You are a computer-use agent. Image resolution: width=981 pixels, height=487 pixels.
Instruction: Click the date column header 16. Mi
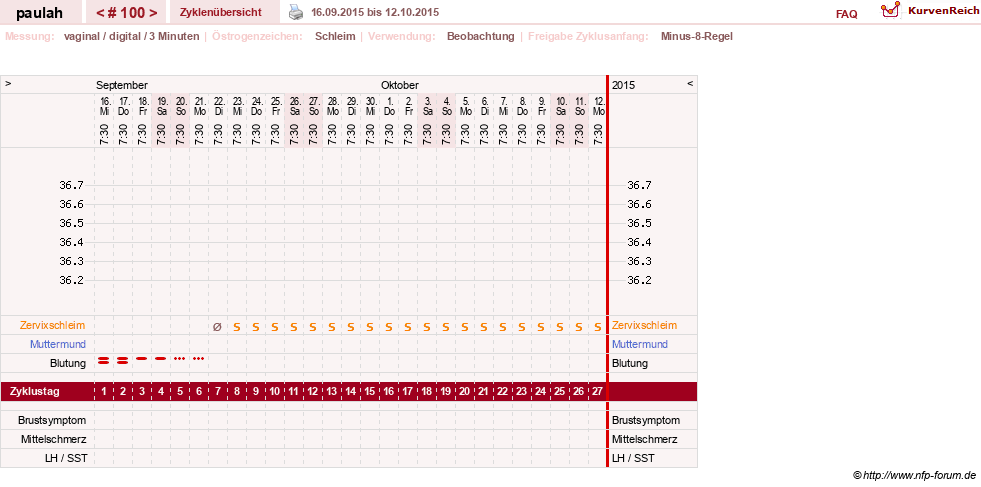[104, 106]
